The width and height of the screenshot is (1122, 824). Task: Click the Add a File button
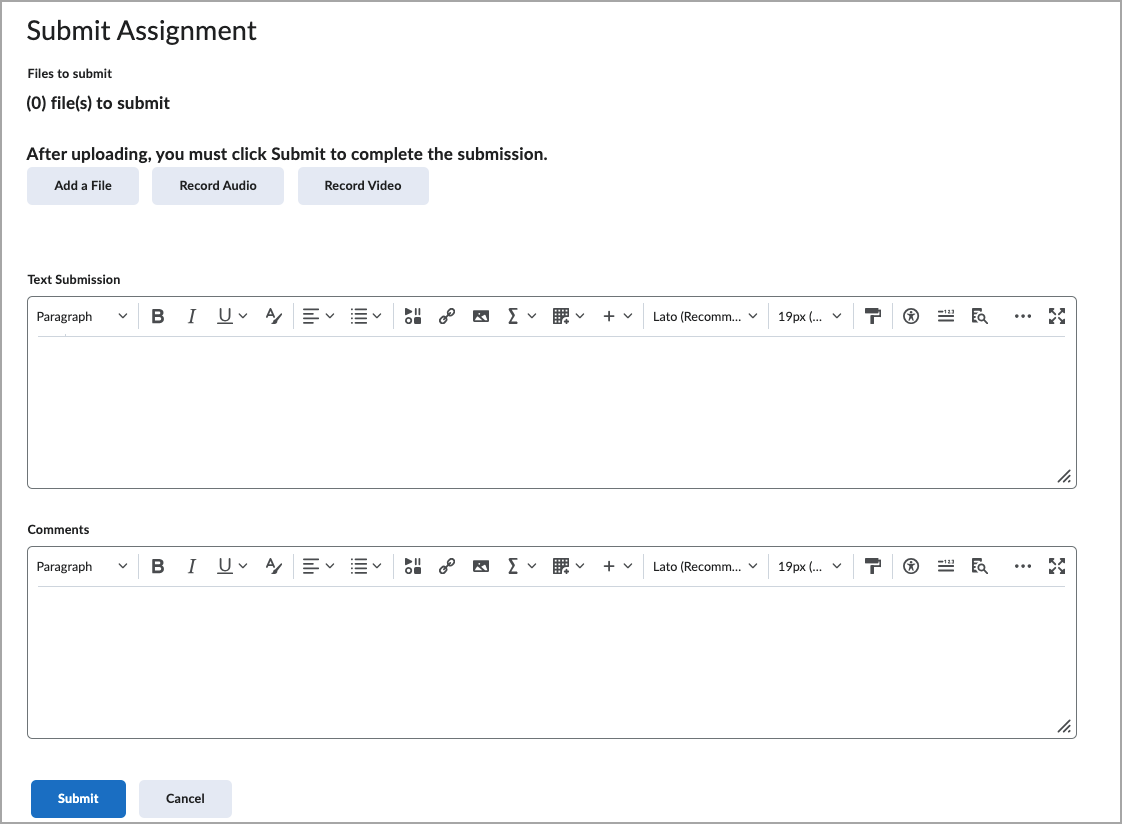(82, 186)
